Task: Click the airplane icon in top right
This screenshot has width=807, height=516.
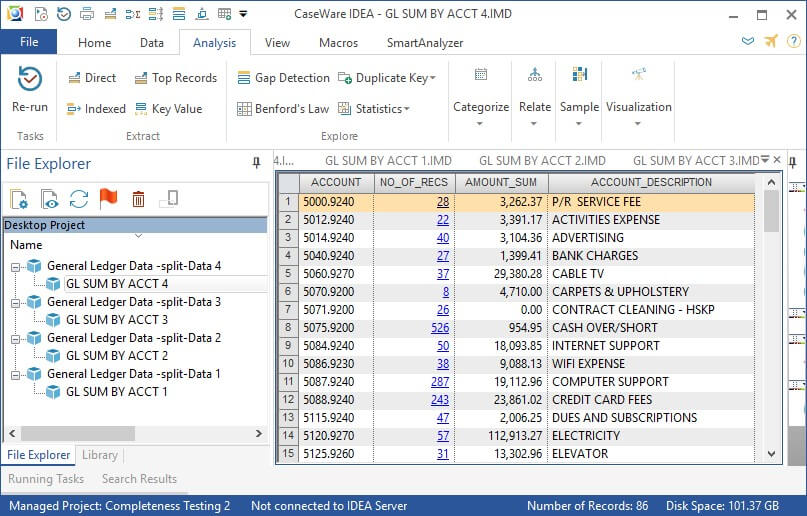Action: click(770, 41)
